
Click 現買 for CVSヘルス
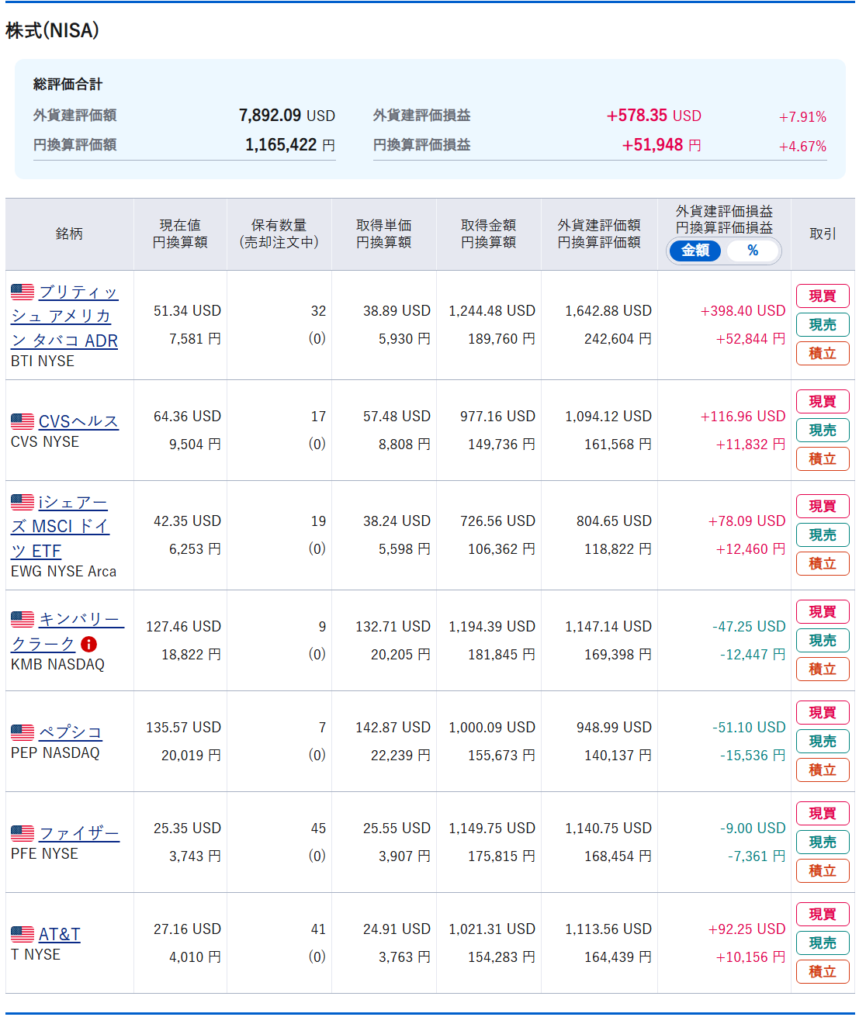(822, 401)
